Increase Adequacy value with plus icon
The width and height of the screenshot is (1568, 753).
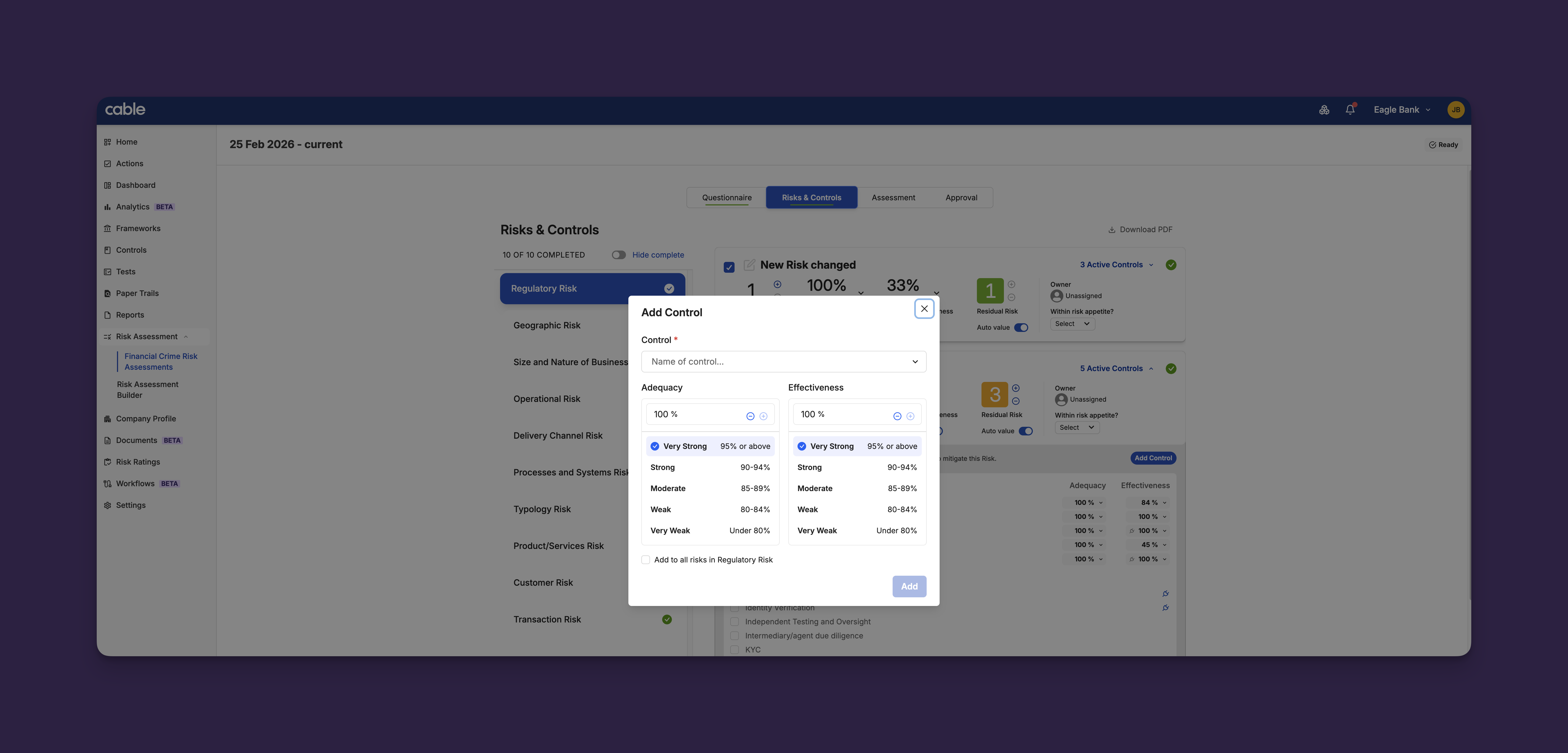(763, 417)
